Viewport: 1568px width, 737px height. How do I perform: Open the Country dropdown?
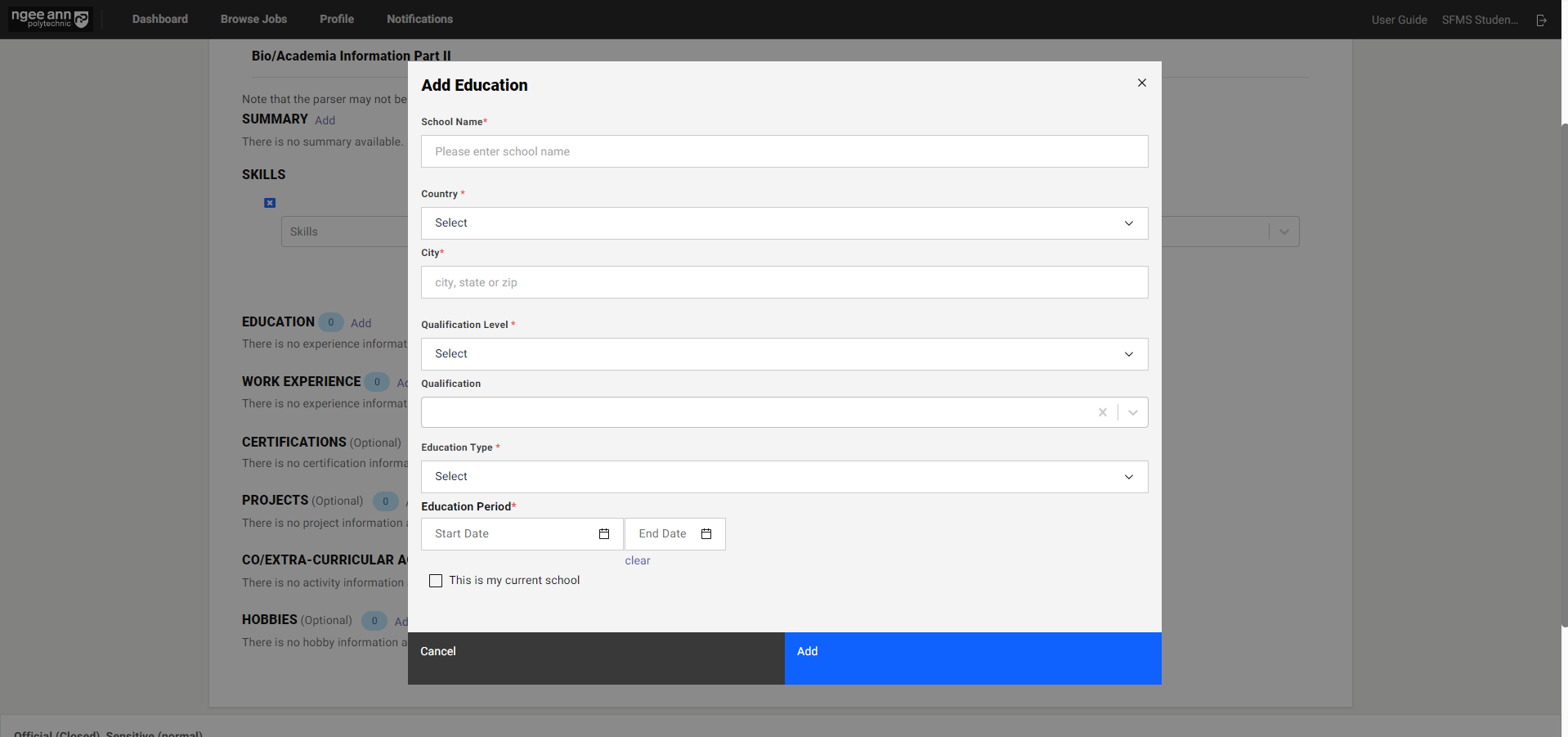click(784, 223)
